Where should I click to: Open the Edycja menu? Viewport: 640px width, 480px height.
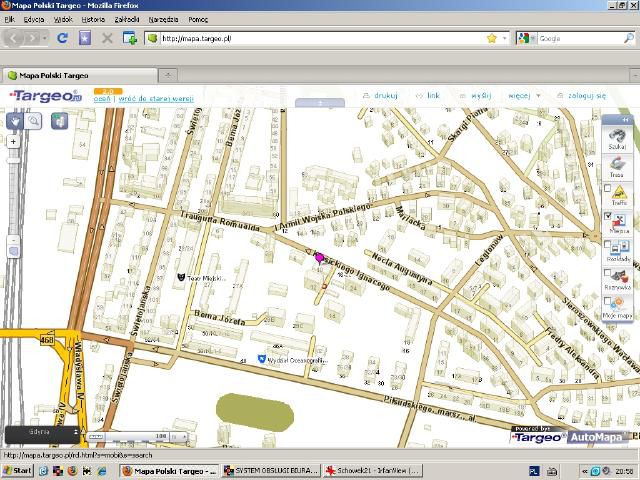click(x=34, y=19)
